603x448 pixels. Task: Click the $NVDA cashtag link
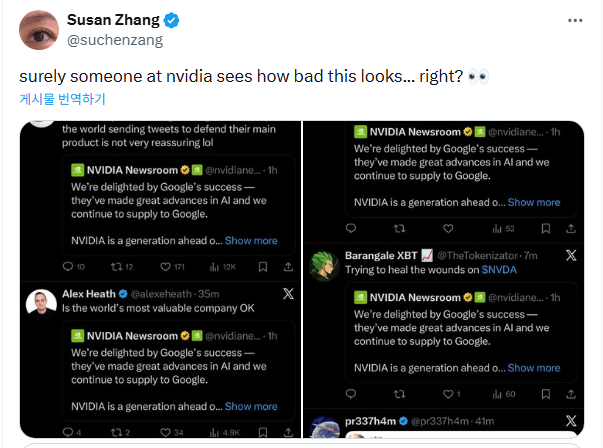point(498,270)
